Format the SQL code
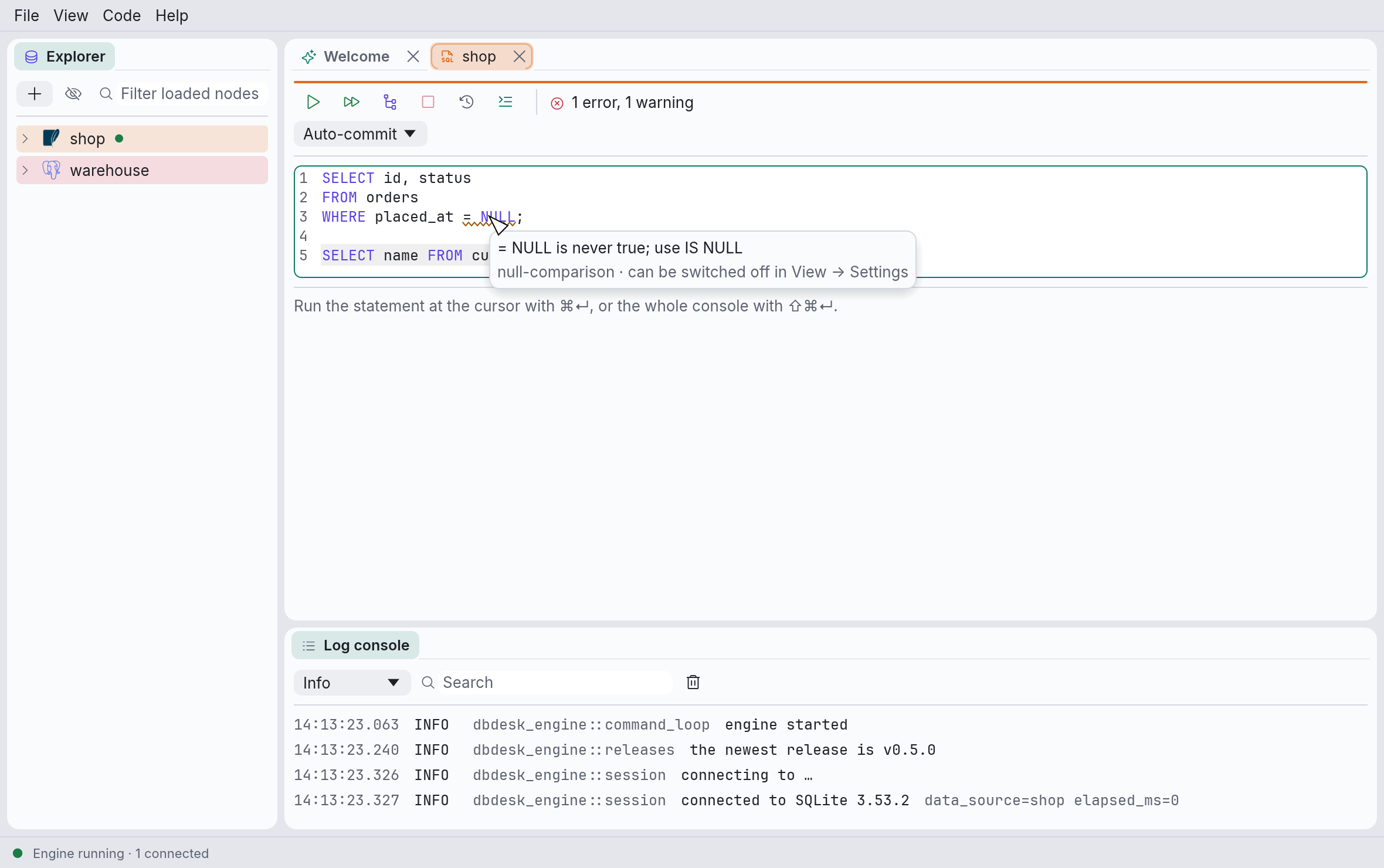 pyautogui.click(x=506, y=102)
